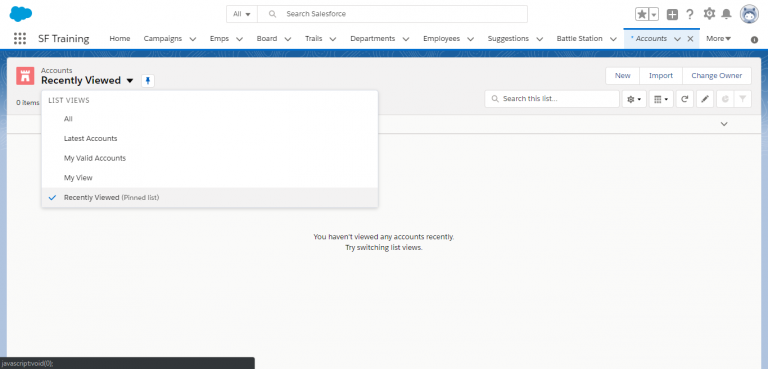Open the Trails tab

tap(313, 38)
